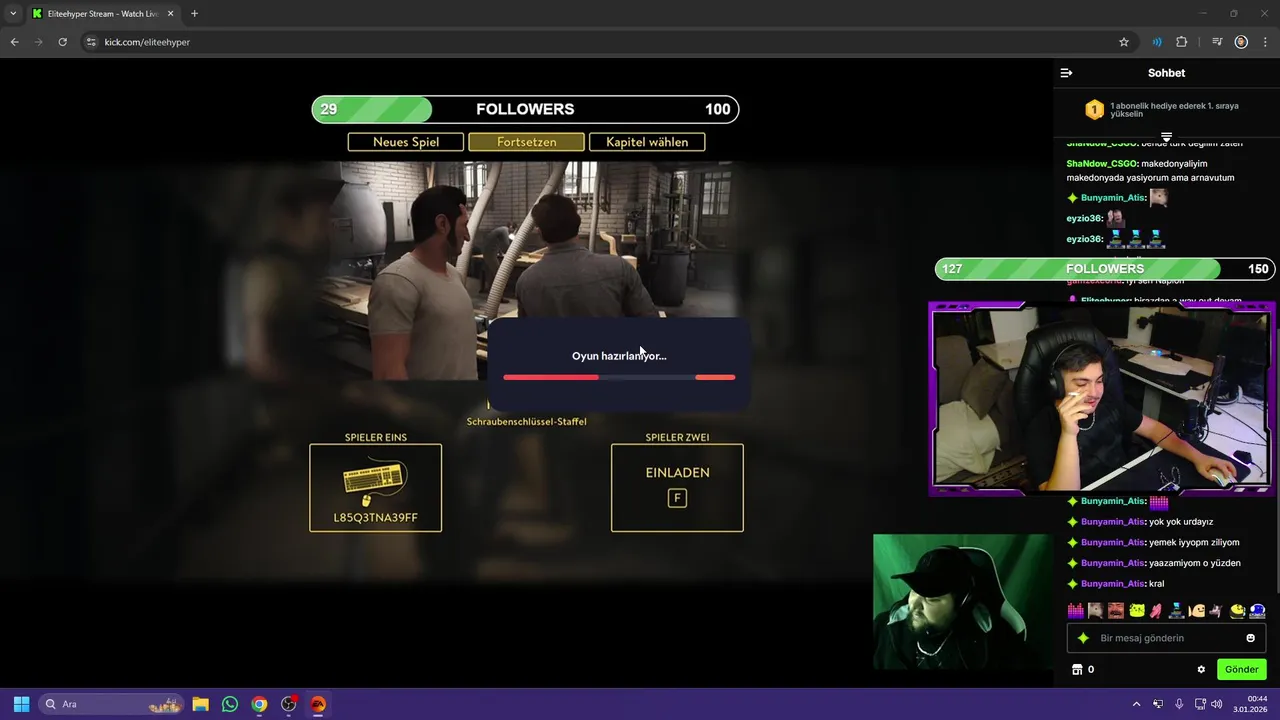The height and width of the screenshot is (720, 1280).
Task: Select the Fortsetzen menu tab
Action: (x=527, y=142)
